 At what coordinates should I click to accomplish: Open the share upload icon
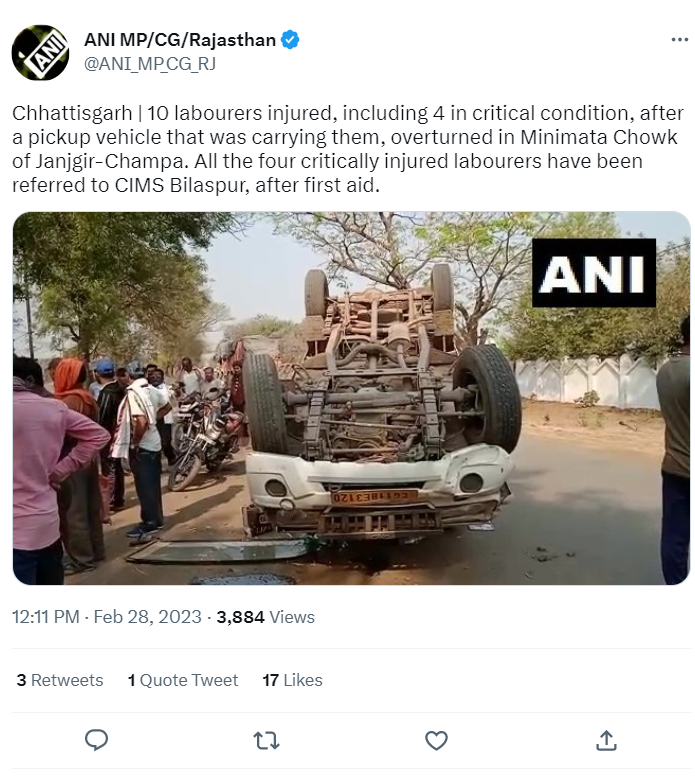(x=606, y=740)
